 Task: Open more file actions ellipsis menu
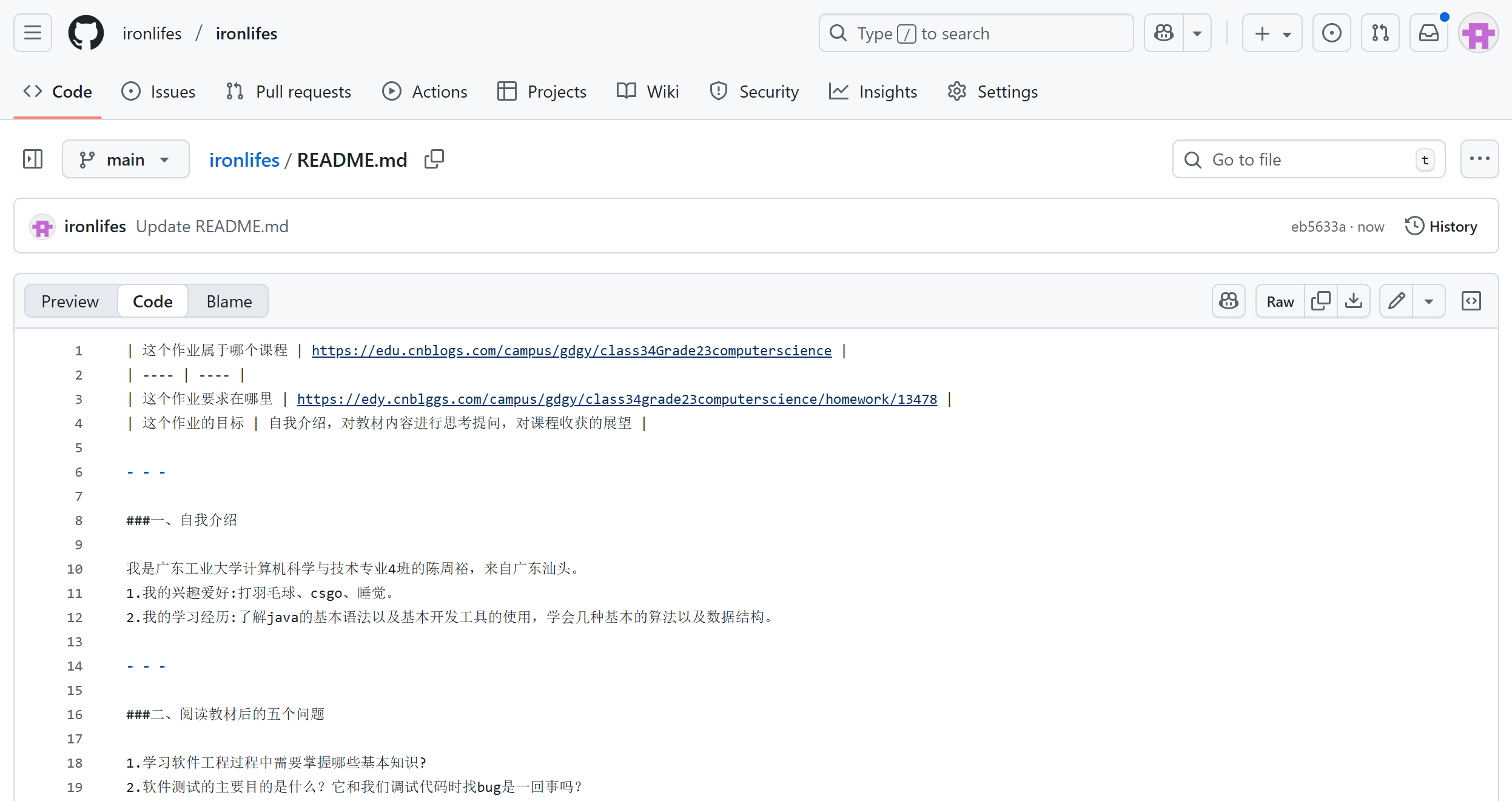tap(1479, 159)
